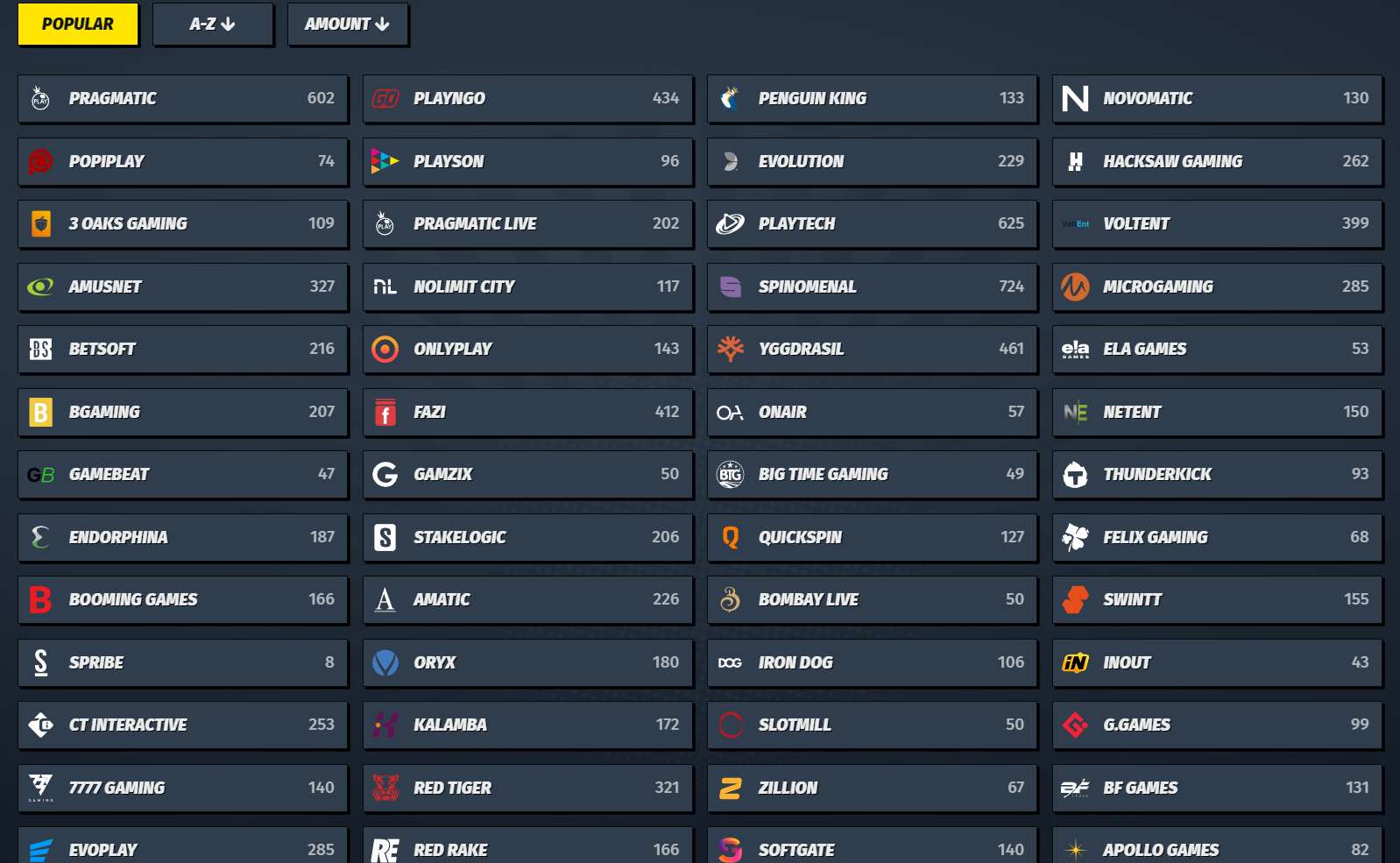Viewport: 1400px width, 863px height.
Task: Click the Novomatic N logo icon
Action: click(x=1075, y=98)
